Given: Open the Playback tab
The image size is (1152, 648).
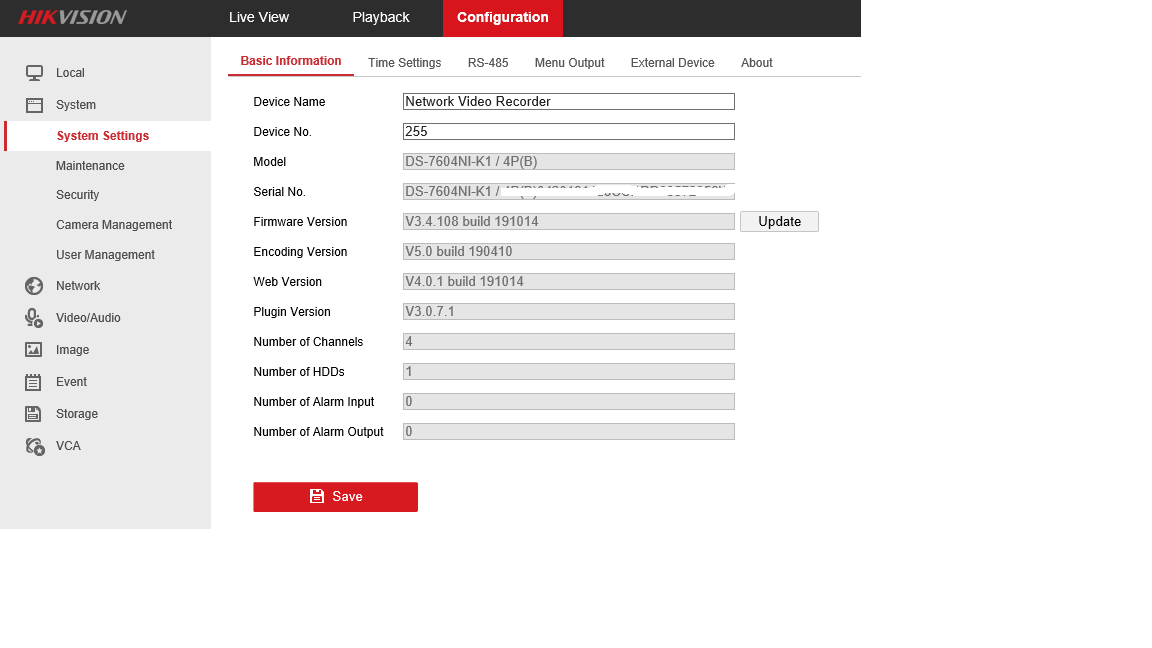Looking at the screenshot, I should point(381,18).
